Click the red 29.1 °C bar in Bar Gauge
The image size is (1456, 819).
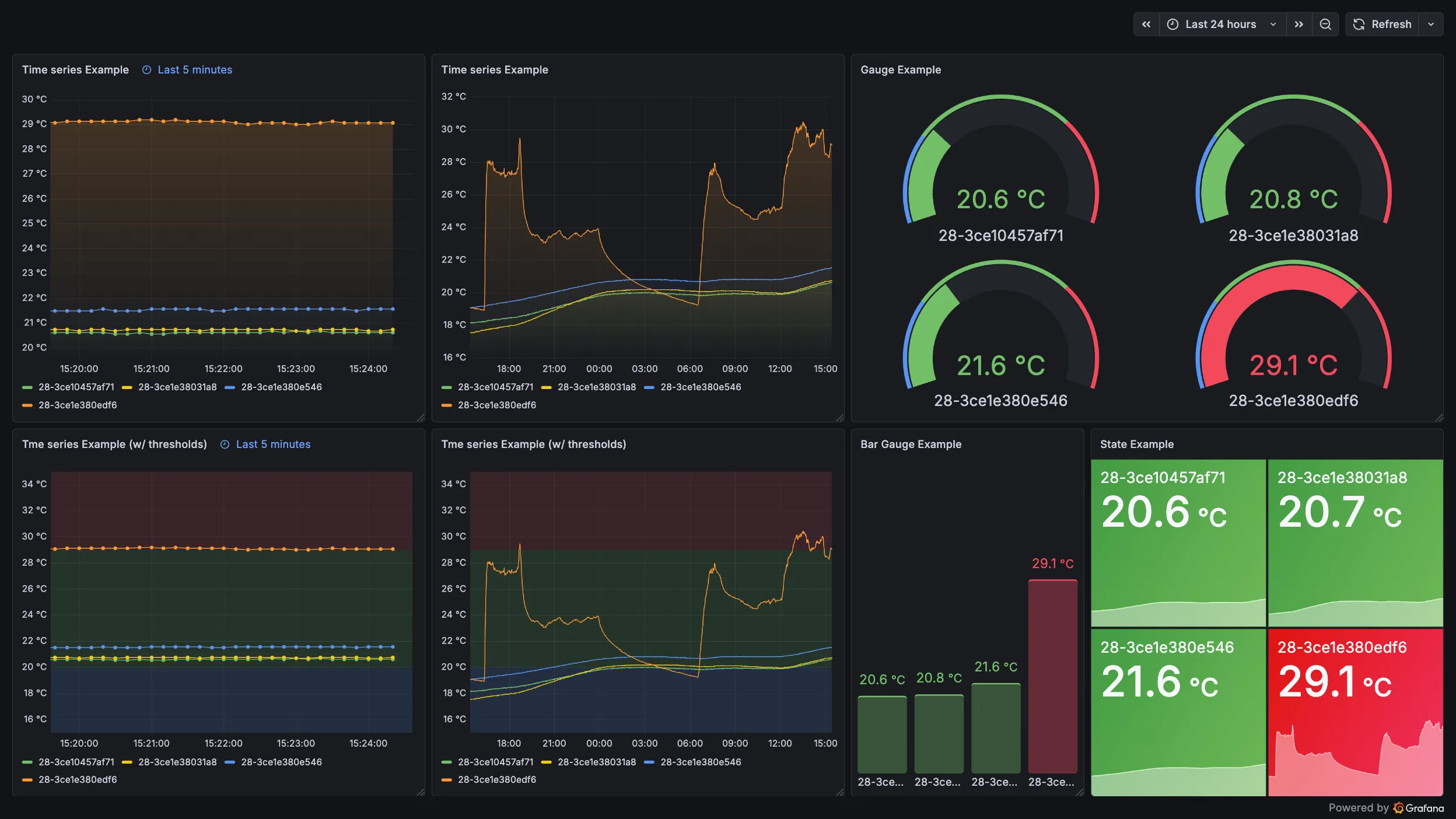tap(1052, 677)
